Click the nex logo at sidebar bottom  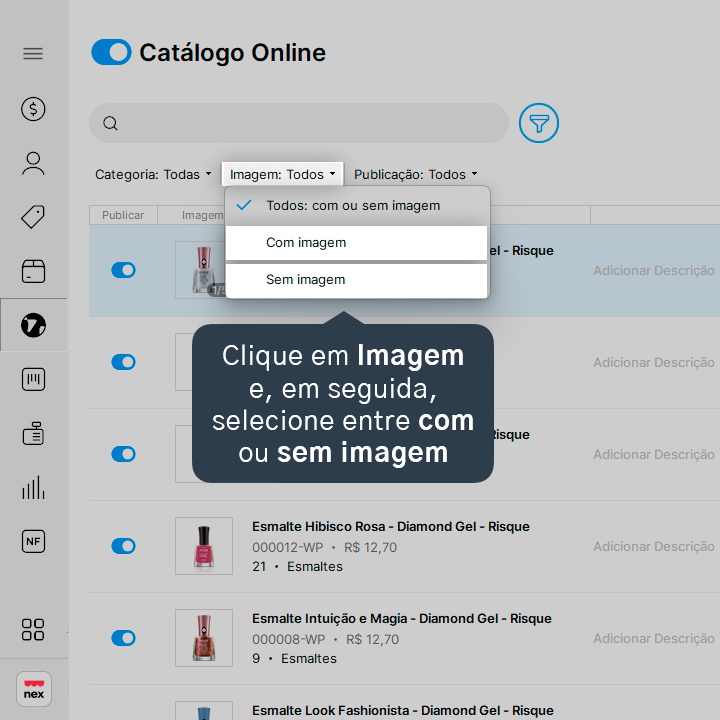(x=34, y=689)
